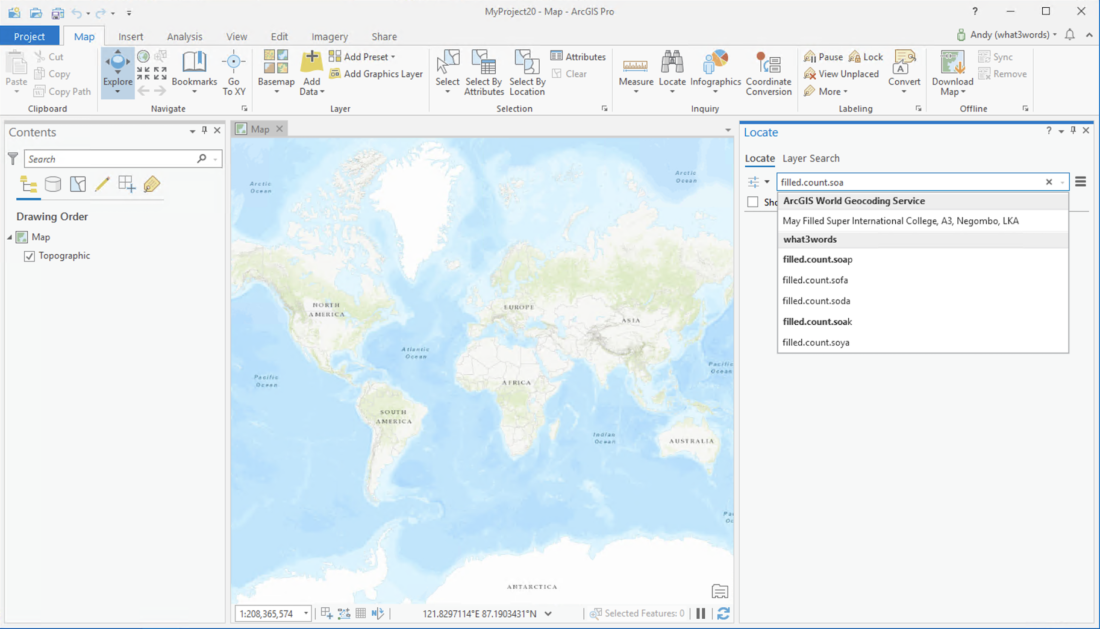Image resolution: width=1100 pixels, height=629 pixels.
Task: Open the Andy (what3words) account dropdown
Action: click(x=1007, y=34)
